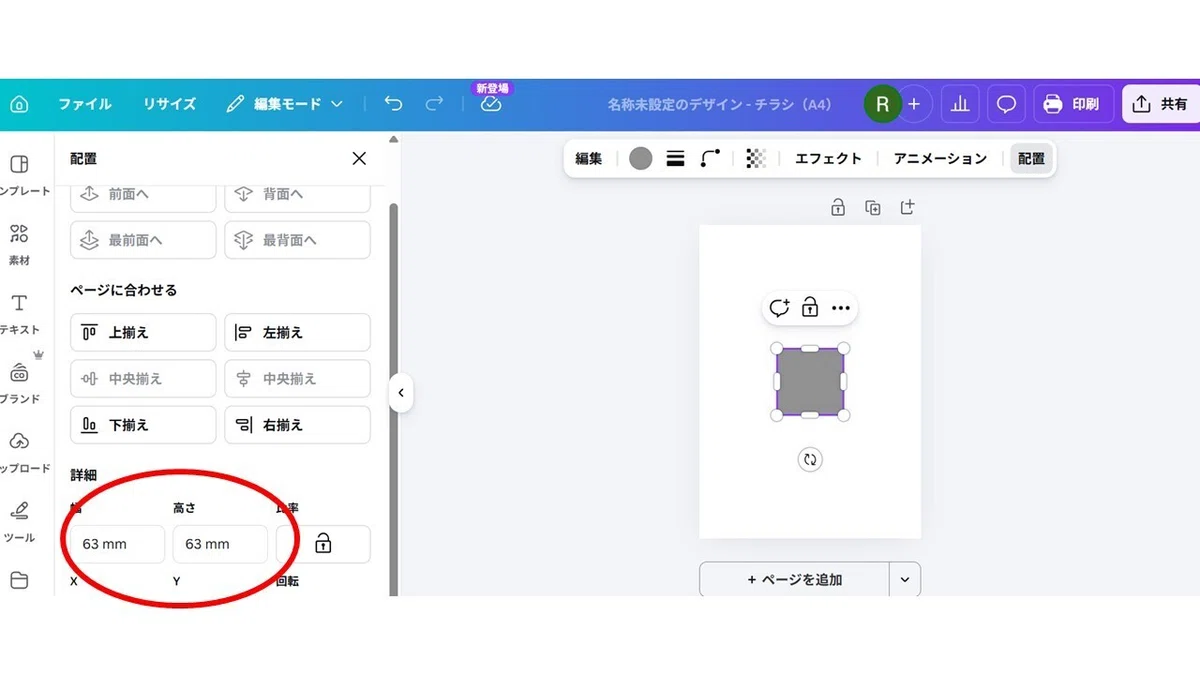1200x675 pixels.
Task: Expand the add page dropdown arrow
Action: [x=905, y=580]
